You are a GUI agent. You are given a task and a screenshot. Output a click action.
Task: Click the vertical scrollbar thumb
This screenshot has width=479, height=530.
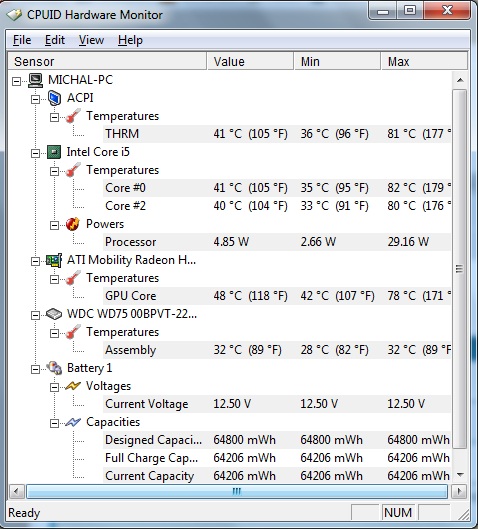point(459,269)
